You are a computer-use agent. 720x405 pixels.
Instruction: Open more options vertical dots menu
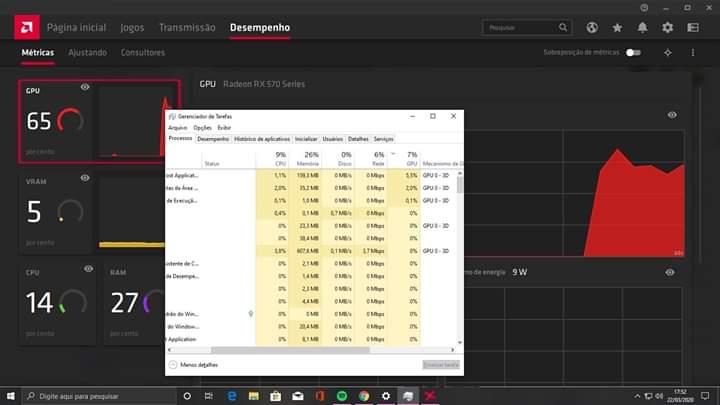point(693,53)
